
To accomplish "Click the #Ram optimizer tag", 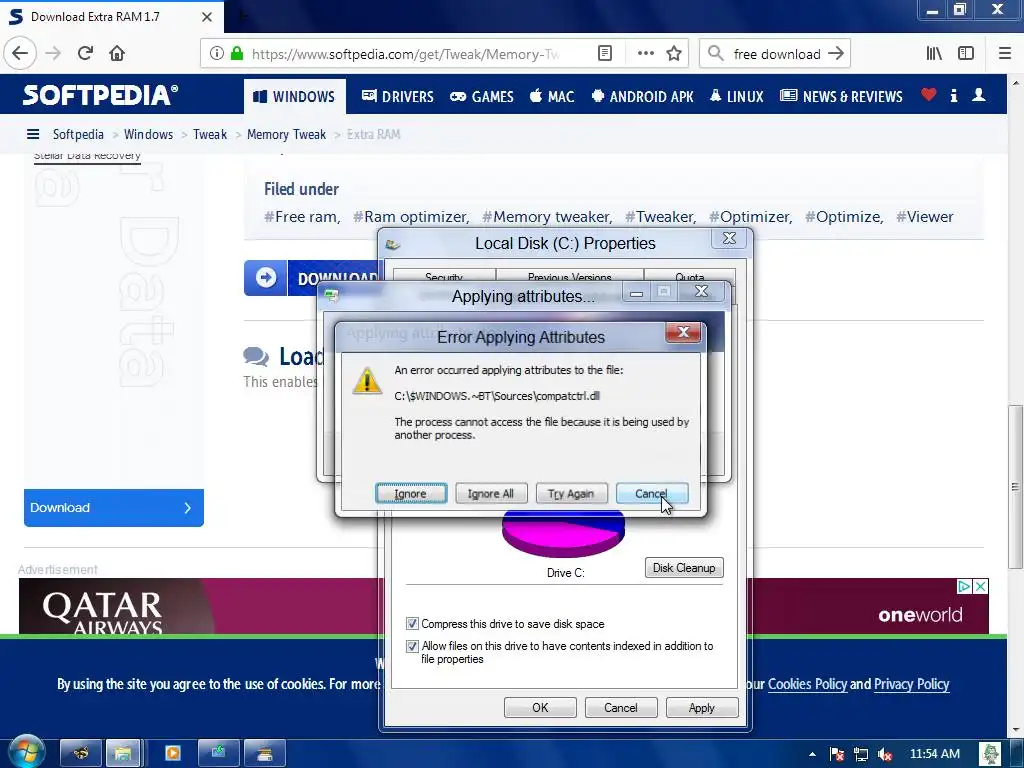I will coord(411,217).
